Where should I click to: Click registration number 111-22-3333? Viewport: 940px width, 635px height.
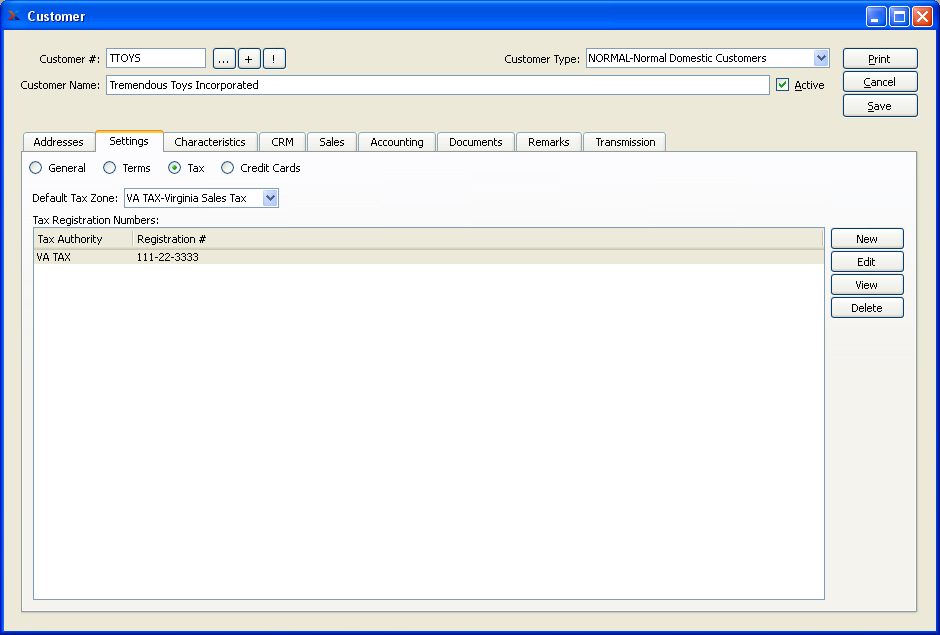pos(167,257)
